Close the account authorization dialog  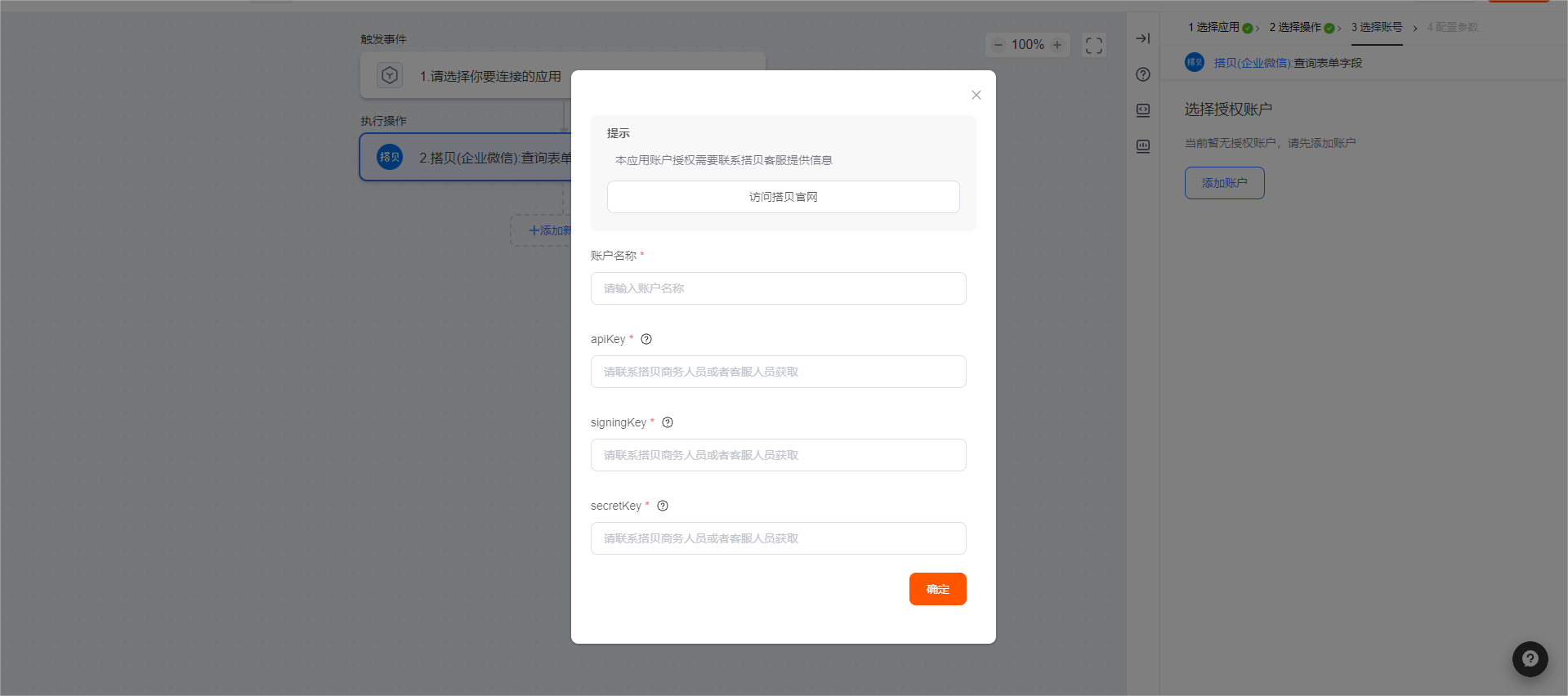click(976, 95)
